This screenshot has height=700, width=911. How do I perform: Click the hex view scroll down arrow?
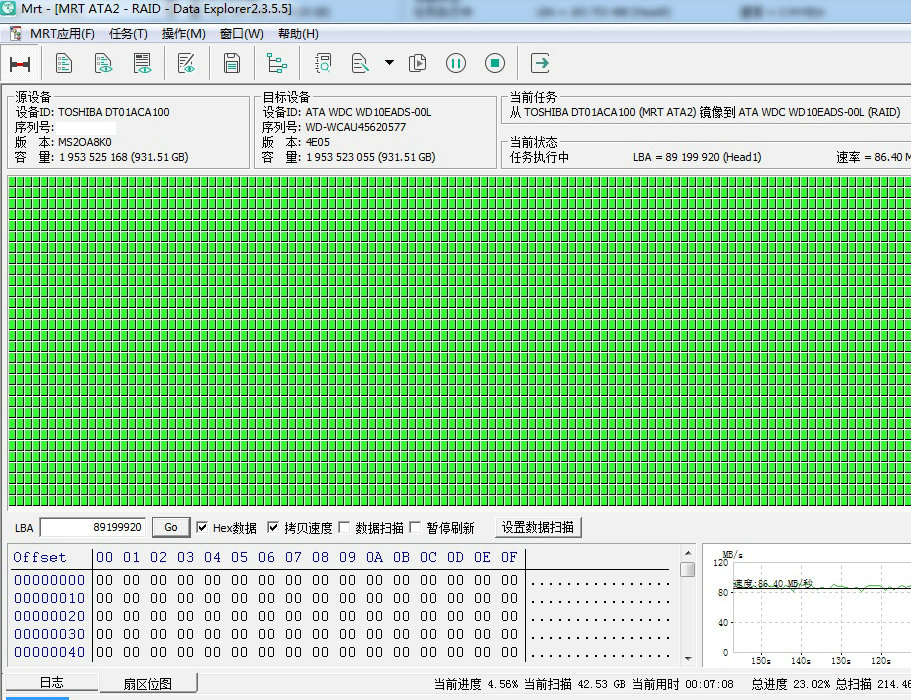(x=688, y=659)
